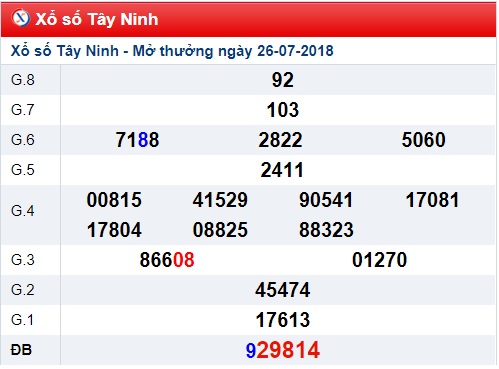Select the G.5 number 2411
The width and height of the screenshot is (499, 369).
[x=282, y=170]
